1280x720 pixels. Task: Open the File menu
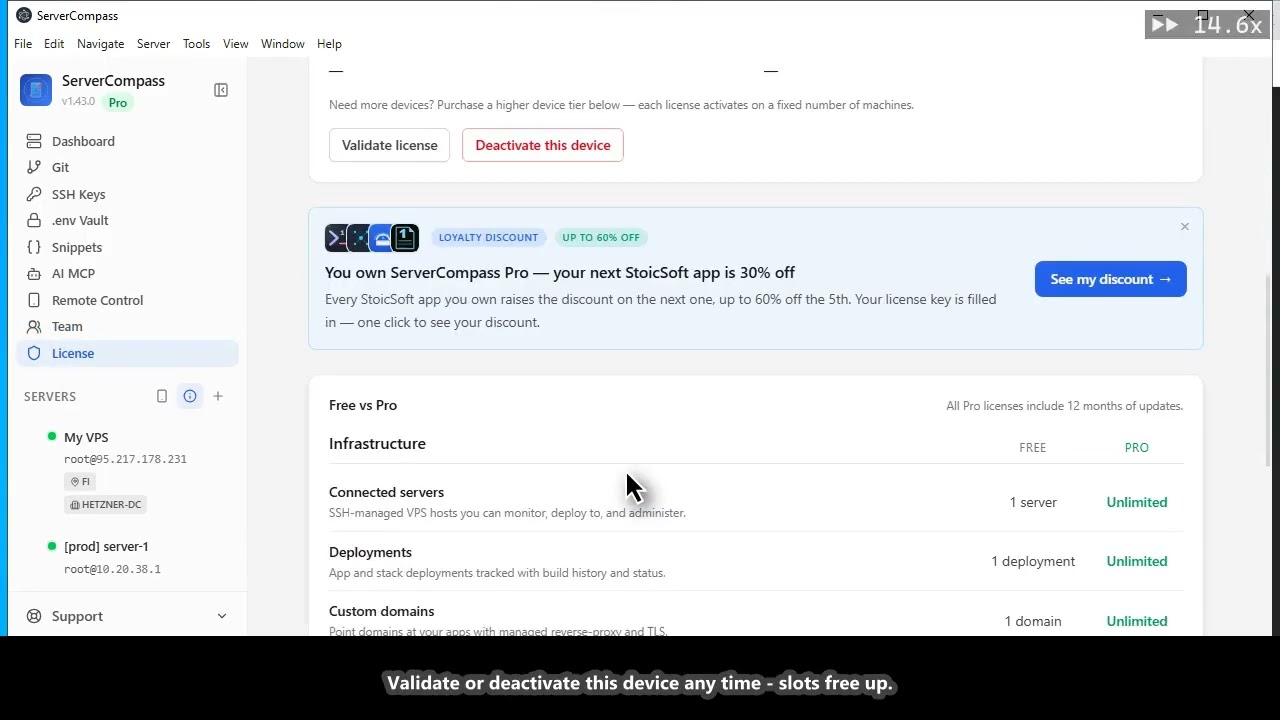click(23, 44)
